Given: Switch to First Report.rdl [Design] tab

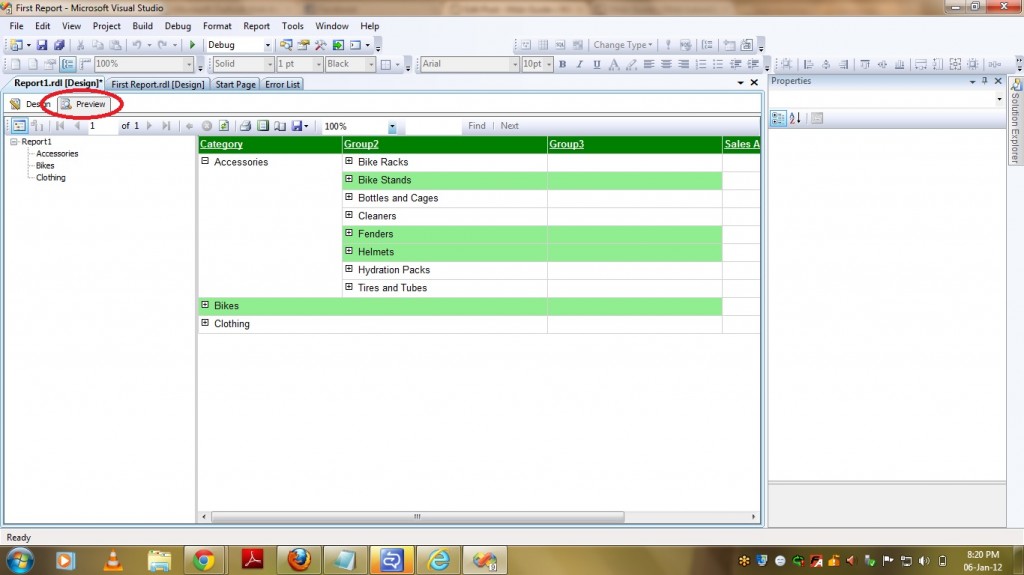Looking at the screenshot, I should pyautogui.click(x=158, y=84).
